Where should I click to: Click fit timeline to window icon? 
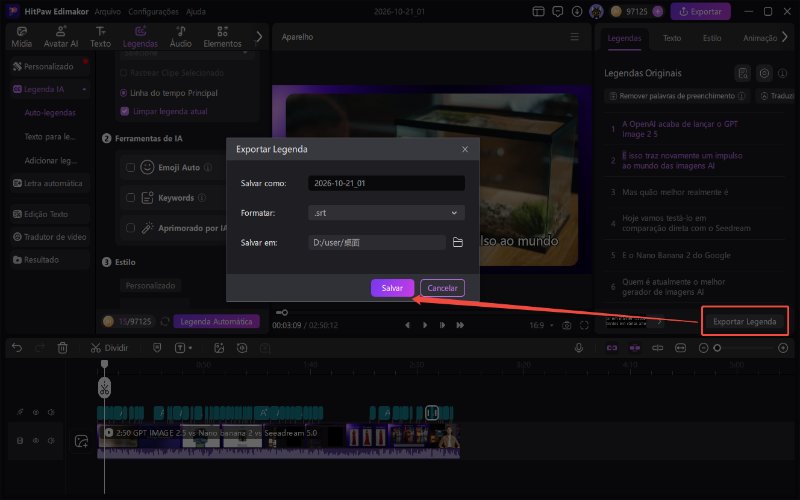pyautogui.click(x=681, y=347)
